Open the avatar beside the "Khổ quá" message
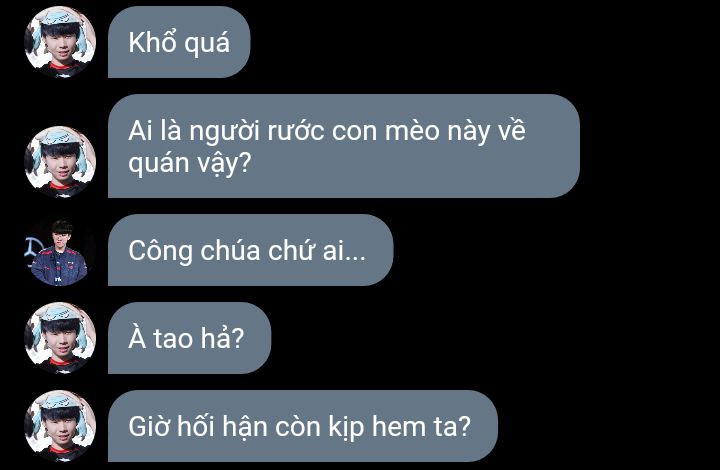Viewport: 720px width, 470px height. pos(60,42)
